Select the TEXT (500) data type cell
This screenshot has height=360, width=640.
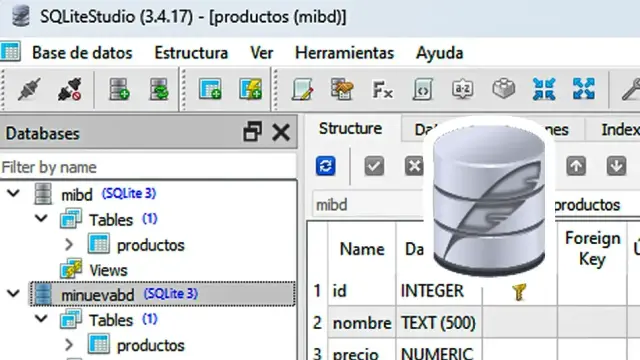[439, 323]
